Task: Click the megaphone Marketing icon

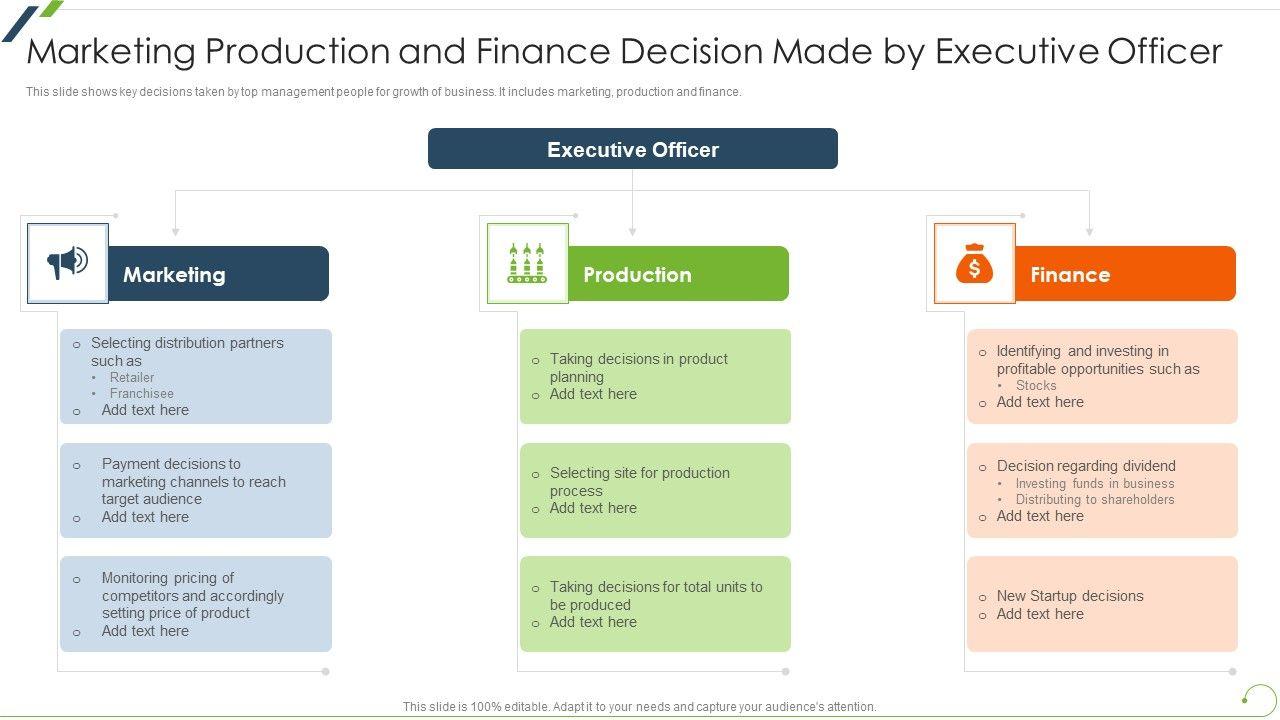Action: [68, 263]
